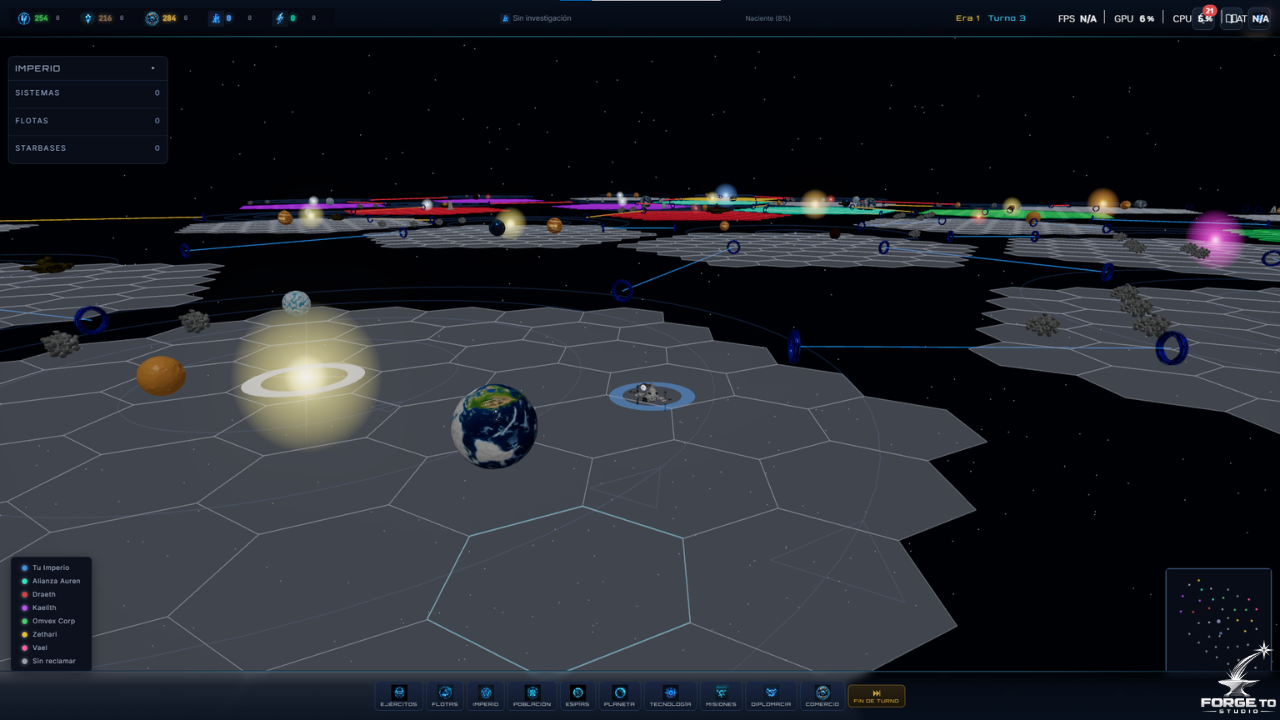1280x720 pixels.
Task: Select the glowing yellow star
Action: click(x=304, y=379)
